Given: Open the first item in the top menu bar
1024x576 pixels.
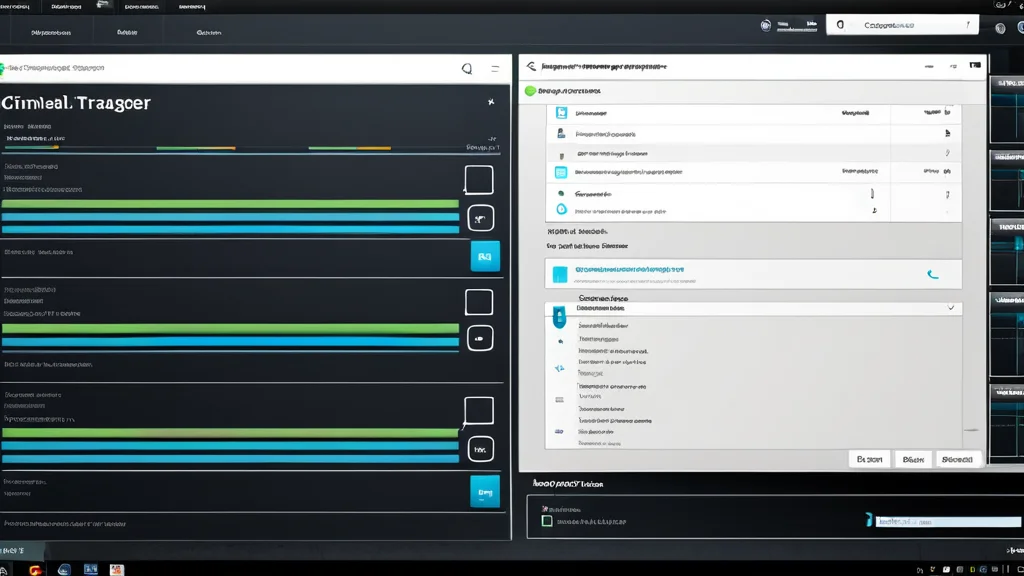Looking at the screenshot, I should (14, 7).
